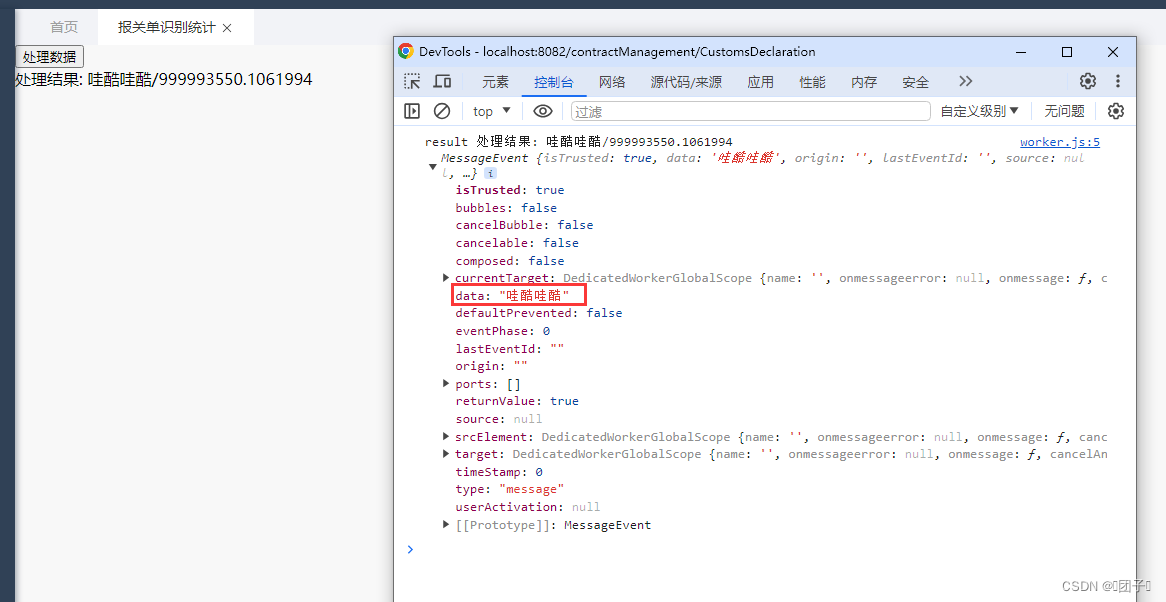Switch to the 元素 panel tab

494,81
